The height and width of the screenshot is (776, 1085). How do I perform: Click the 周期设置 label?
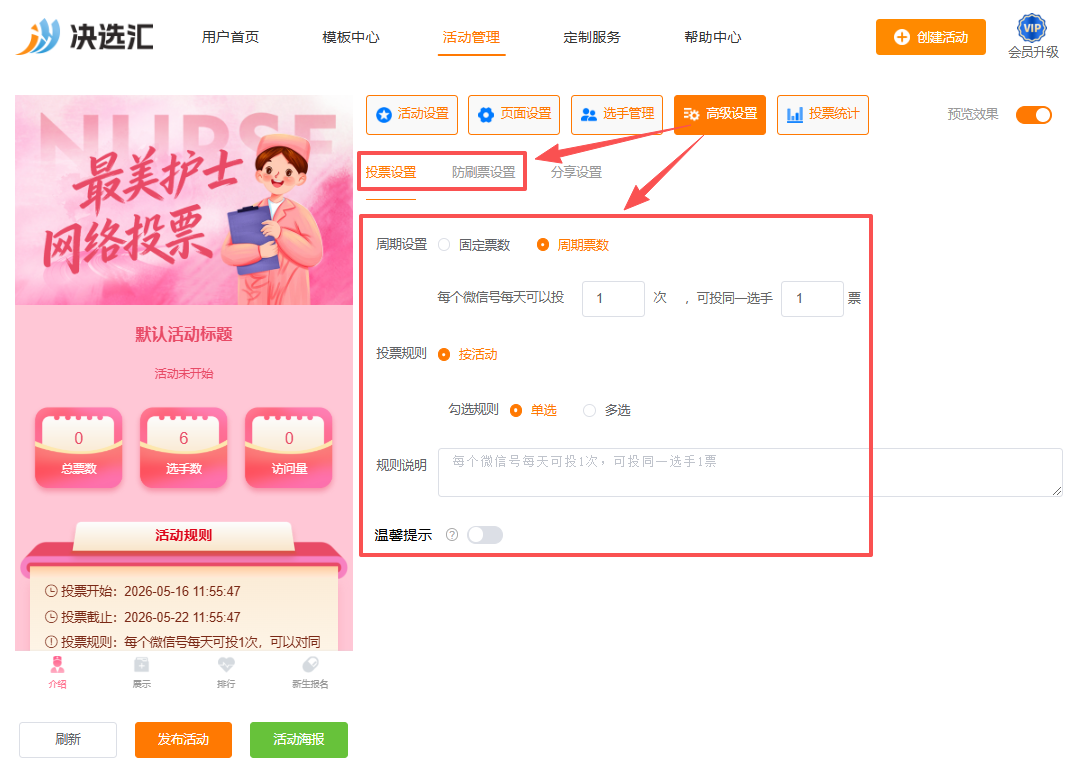coord(401,244)
